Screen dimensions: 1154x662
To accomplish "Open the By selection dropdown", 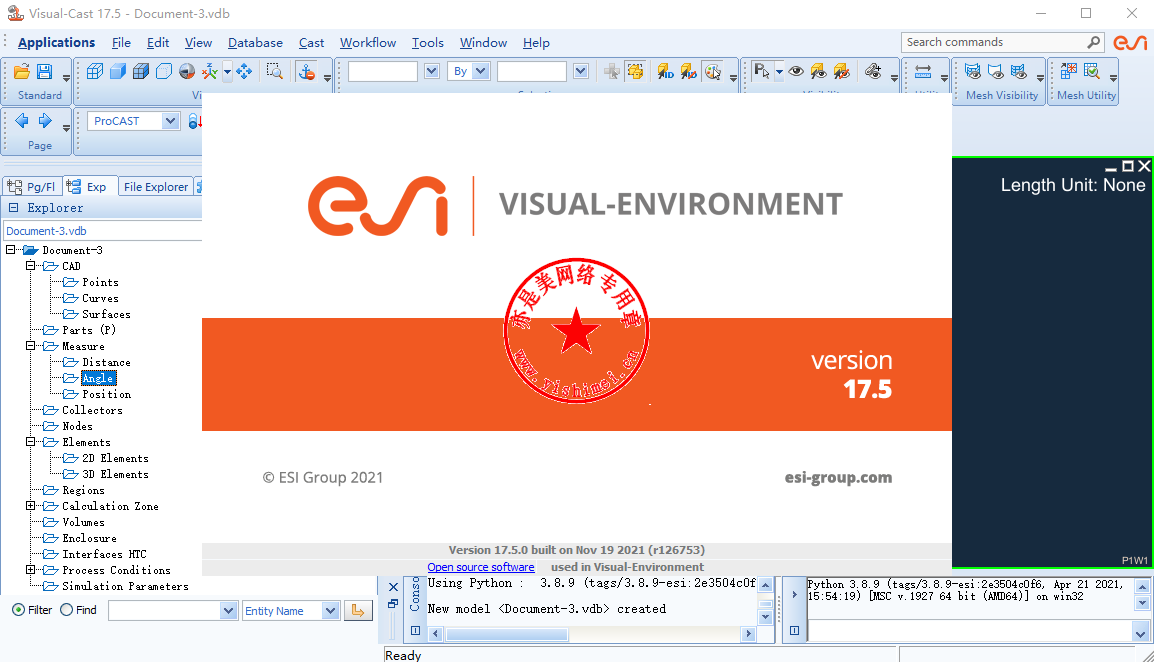I will (x=481, y=71).
